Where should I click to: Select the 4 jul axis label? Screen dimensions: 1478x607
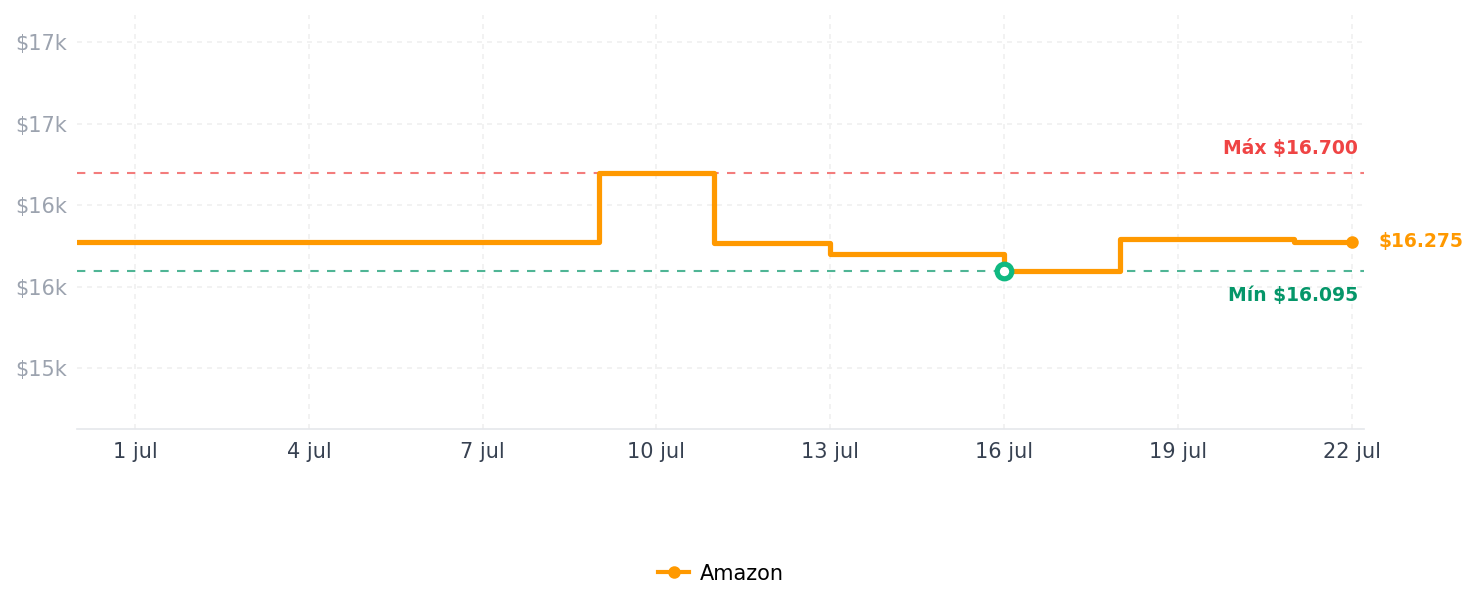[x=309, y=451]
